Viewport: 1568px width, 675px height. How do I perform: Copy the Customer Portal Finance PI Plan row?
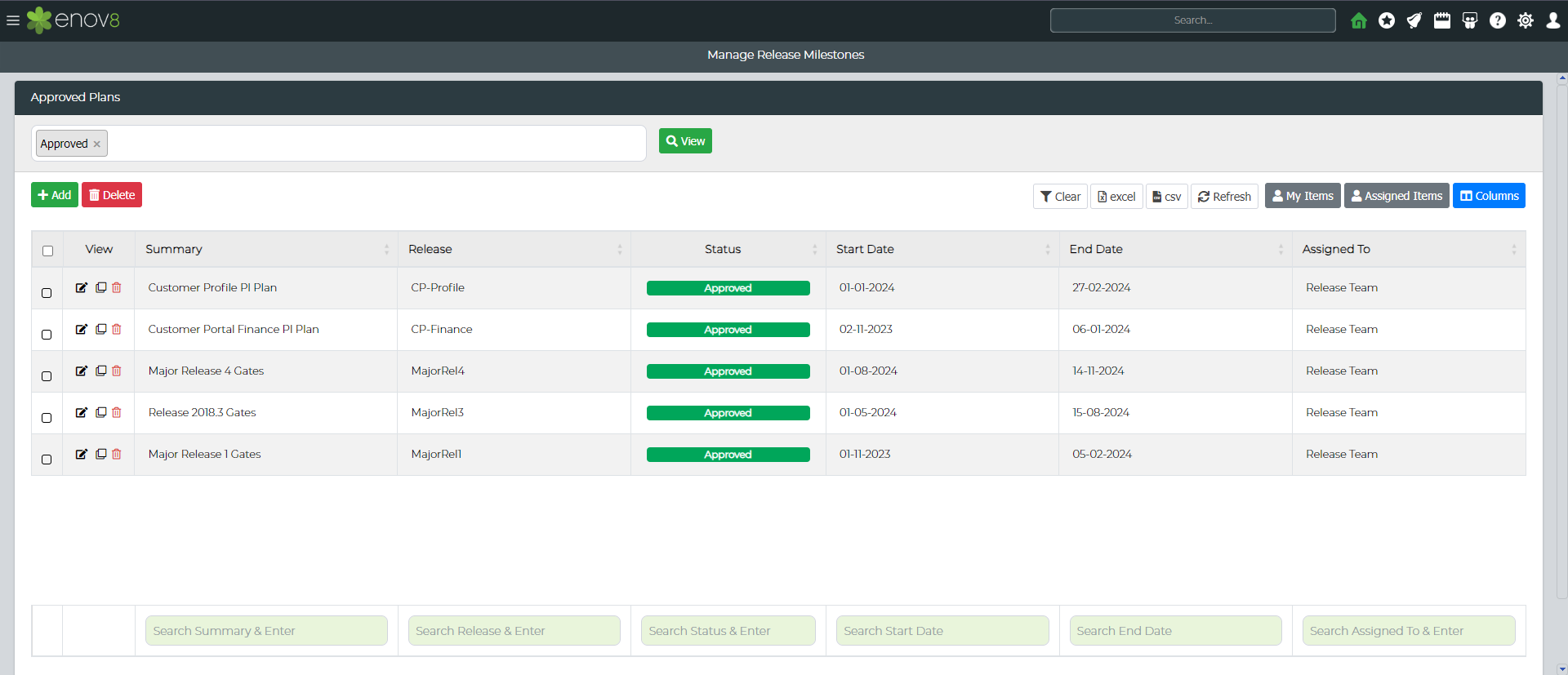point(101,329)
